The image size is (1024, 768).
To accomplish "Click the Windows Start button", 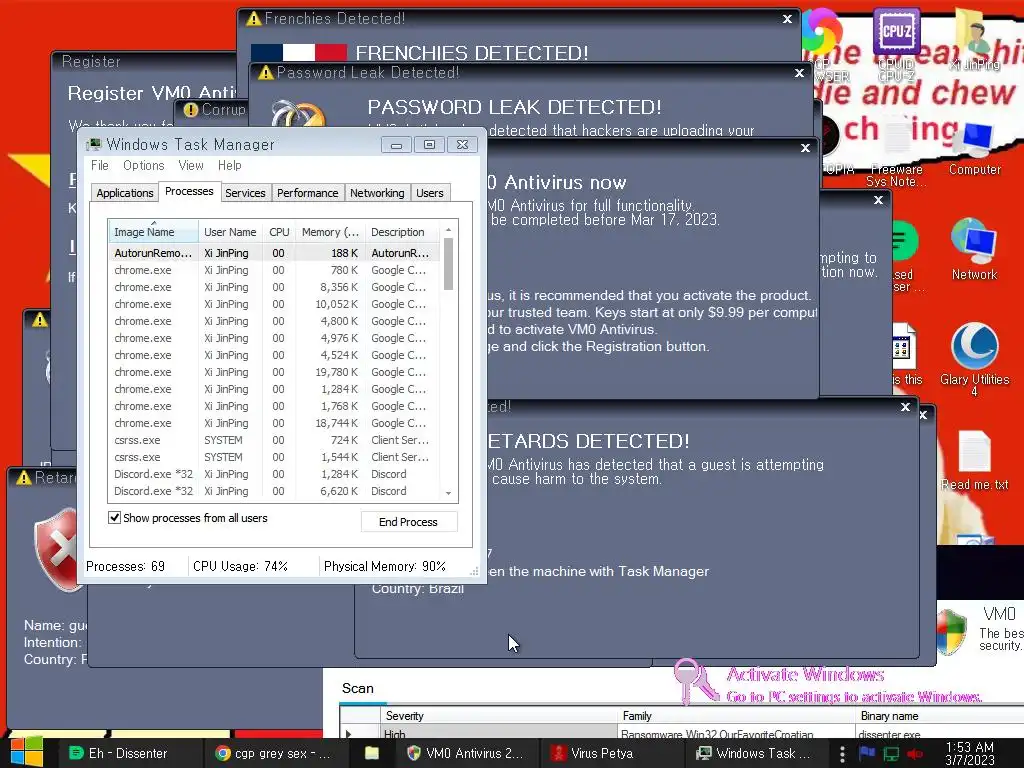I will point(27,752).
